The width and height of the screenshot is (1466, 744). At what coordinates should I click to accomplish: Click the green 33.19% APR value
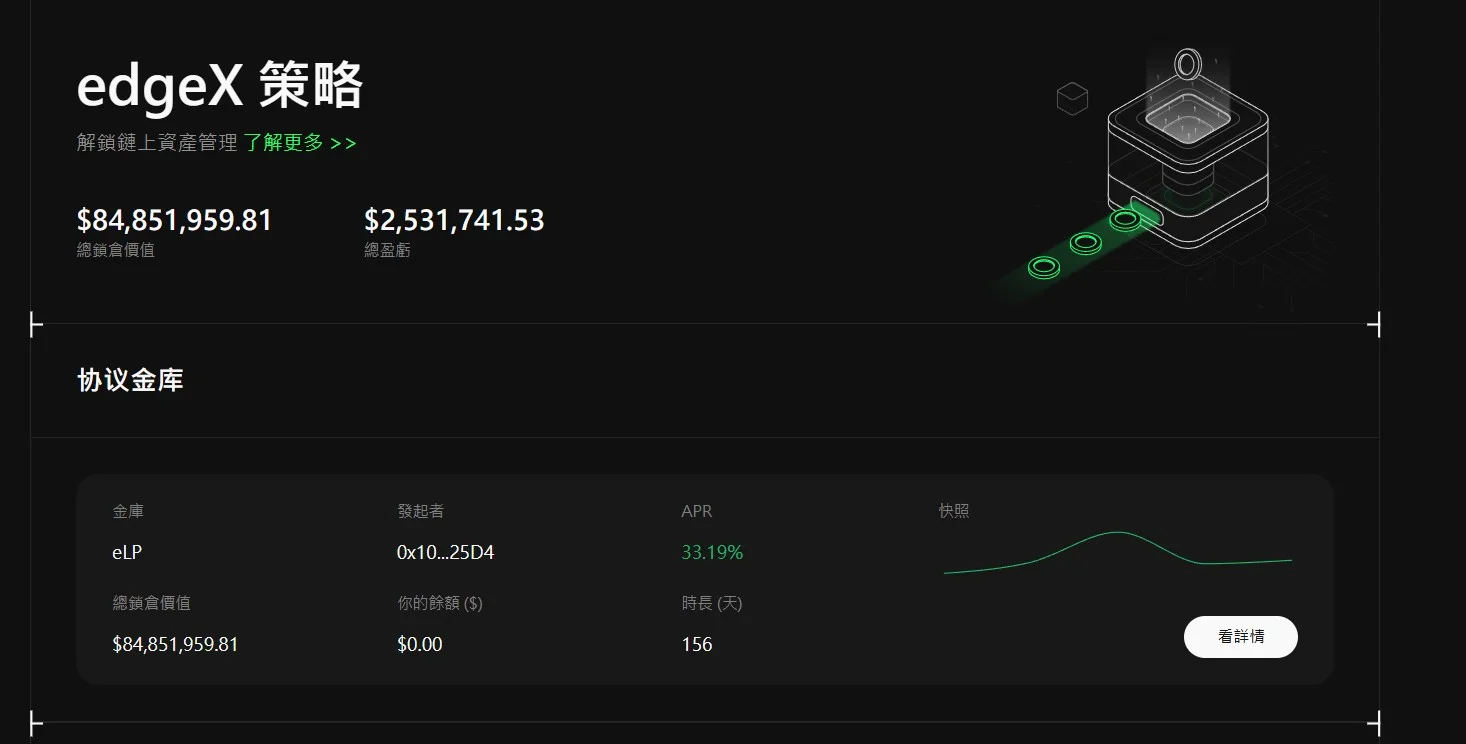[x=713, y=552]
